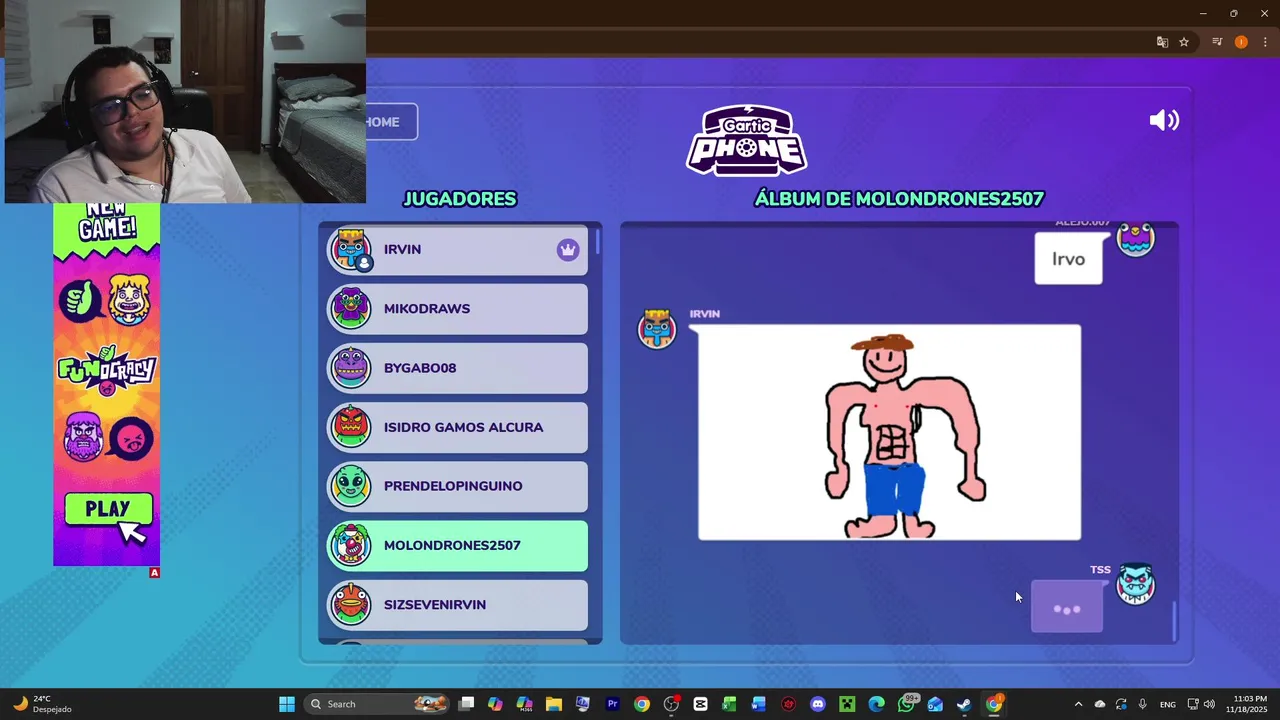Open Minecraft from taskbar
This screenshot has width=1280, height=720.
847,704
